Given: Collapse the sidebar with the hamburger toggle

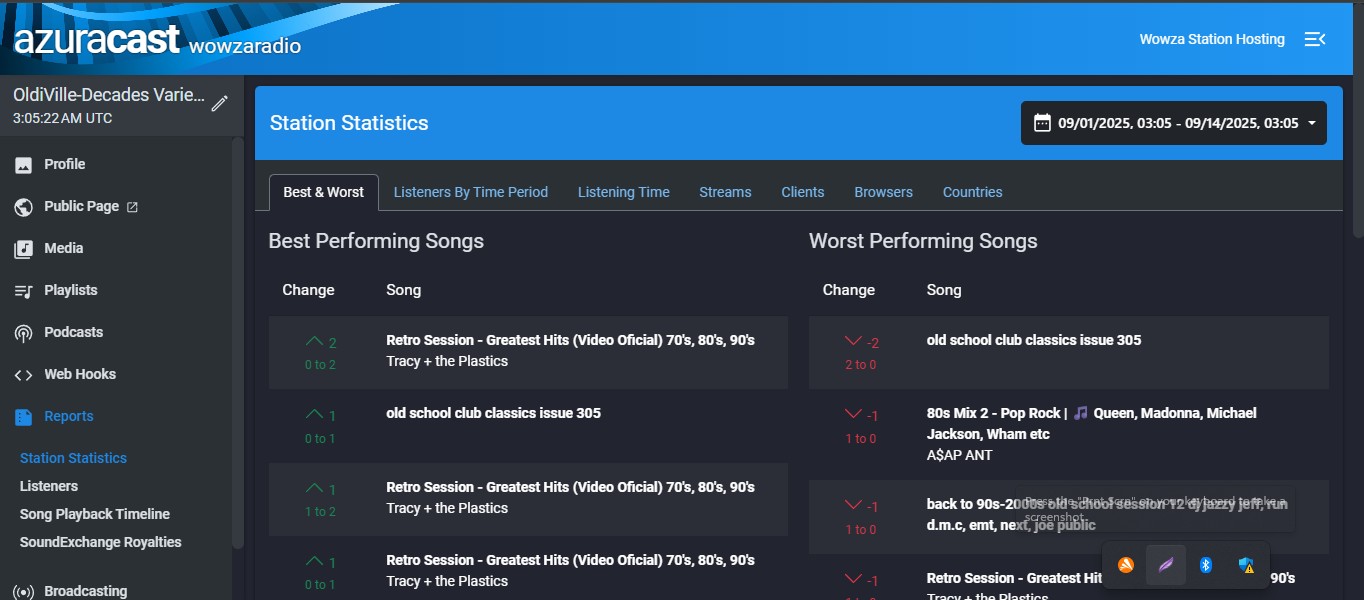Looking at the screenshot, I should 1315,39.
